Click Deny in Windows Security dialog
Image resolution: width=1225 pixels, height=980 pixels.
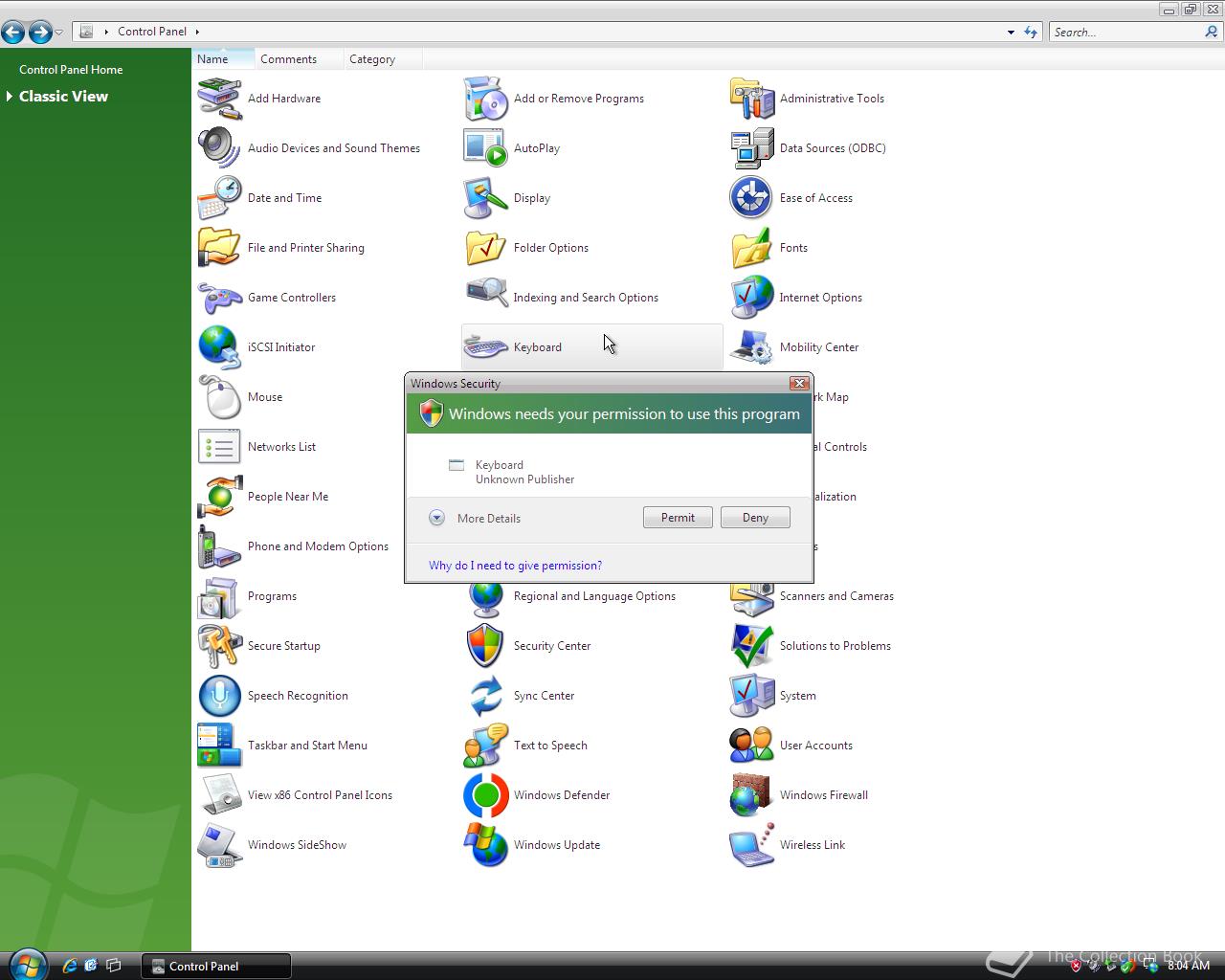click(x=755, y=518)
